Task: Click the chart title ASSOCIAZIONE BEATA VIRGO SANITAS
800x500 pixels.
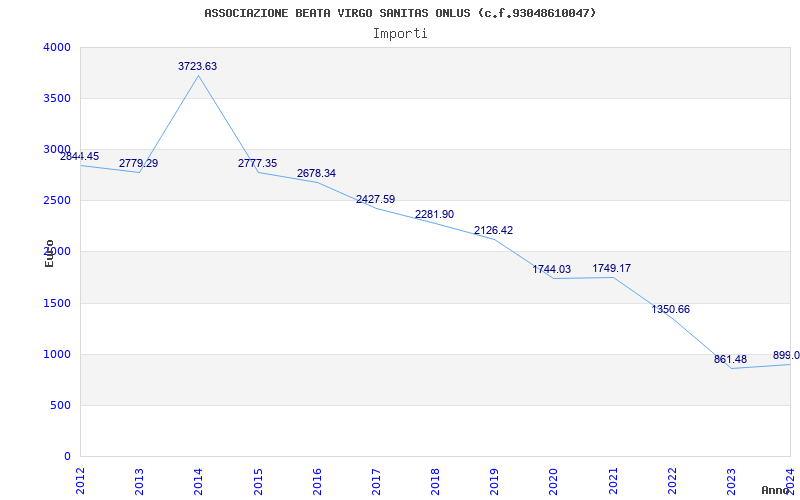Action: (x=400, y=13)
